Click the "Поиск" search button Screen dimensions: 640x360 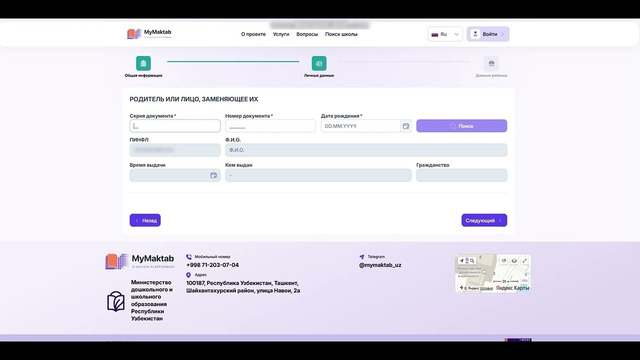pos(462,126)
